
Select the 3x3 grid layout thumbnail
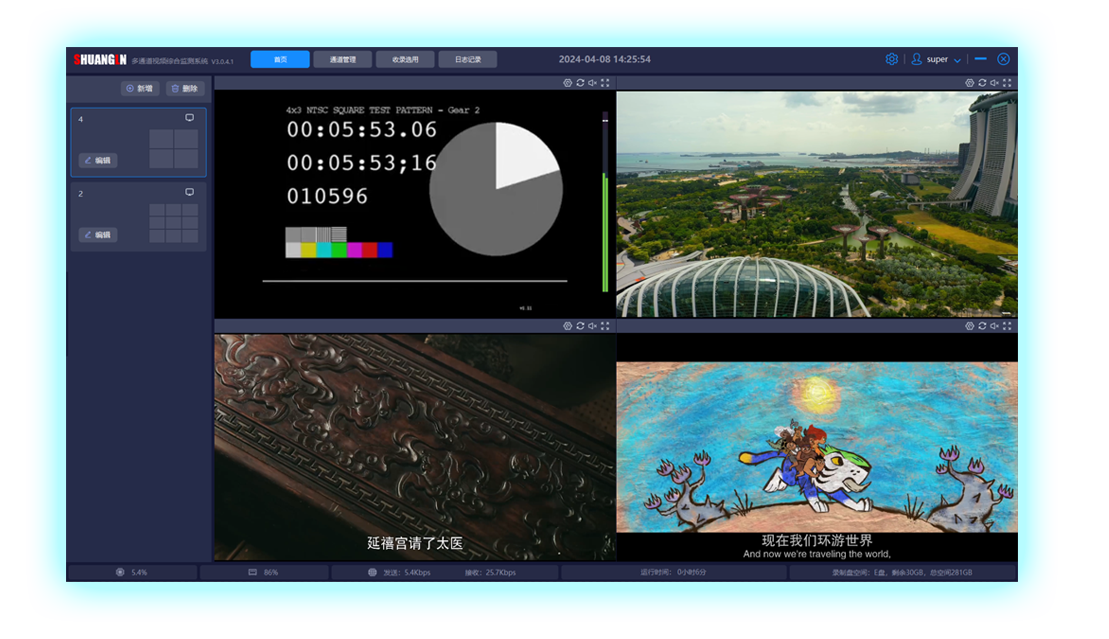pos(174,223)
